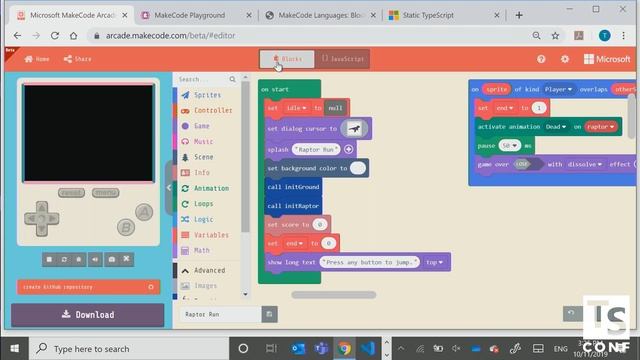Screen dimensions: 640x360
Task: Open the Math block category
Action: coord(202,250)
